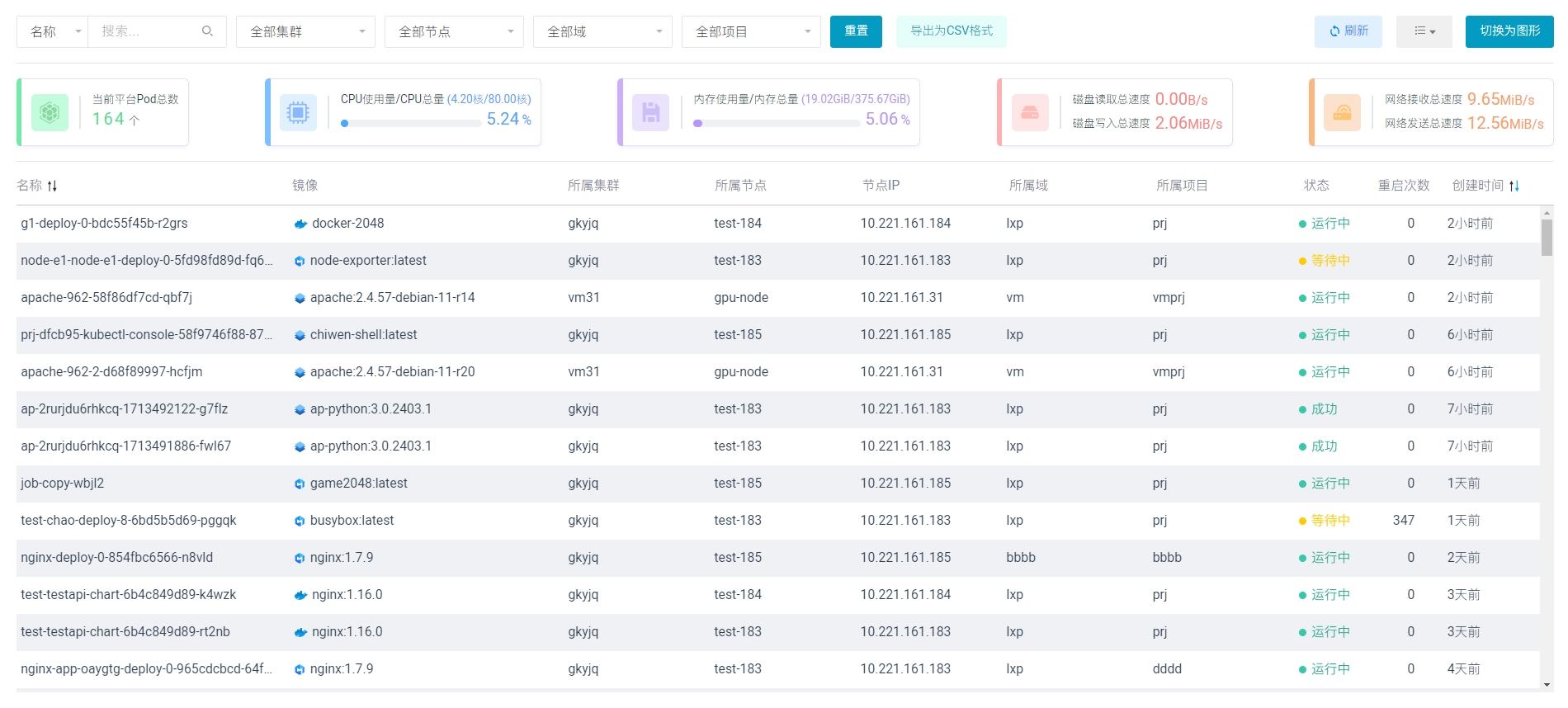This screenshot has height=708, width=1568.
Task: Open the 全部集群 cluster dropdown
Action: pyautogui.click(x=305, y=31)
